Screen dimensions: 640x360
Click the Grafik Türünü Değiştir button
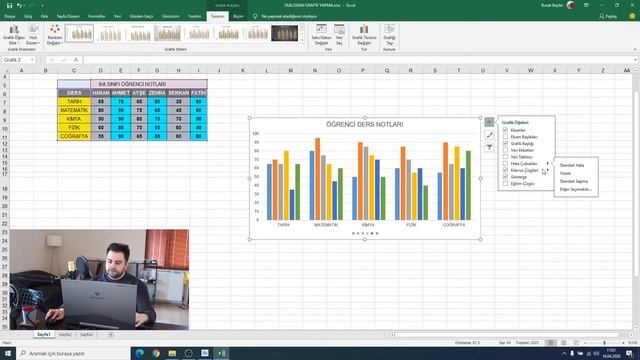coord(364,35)
